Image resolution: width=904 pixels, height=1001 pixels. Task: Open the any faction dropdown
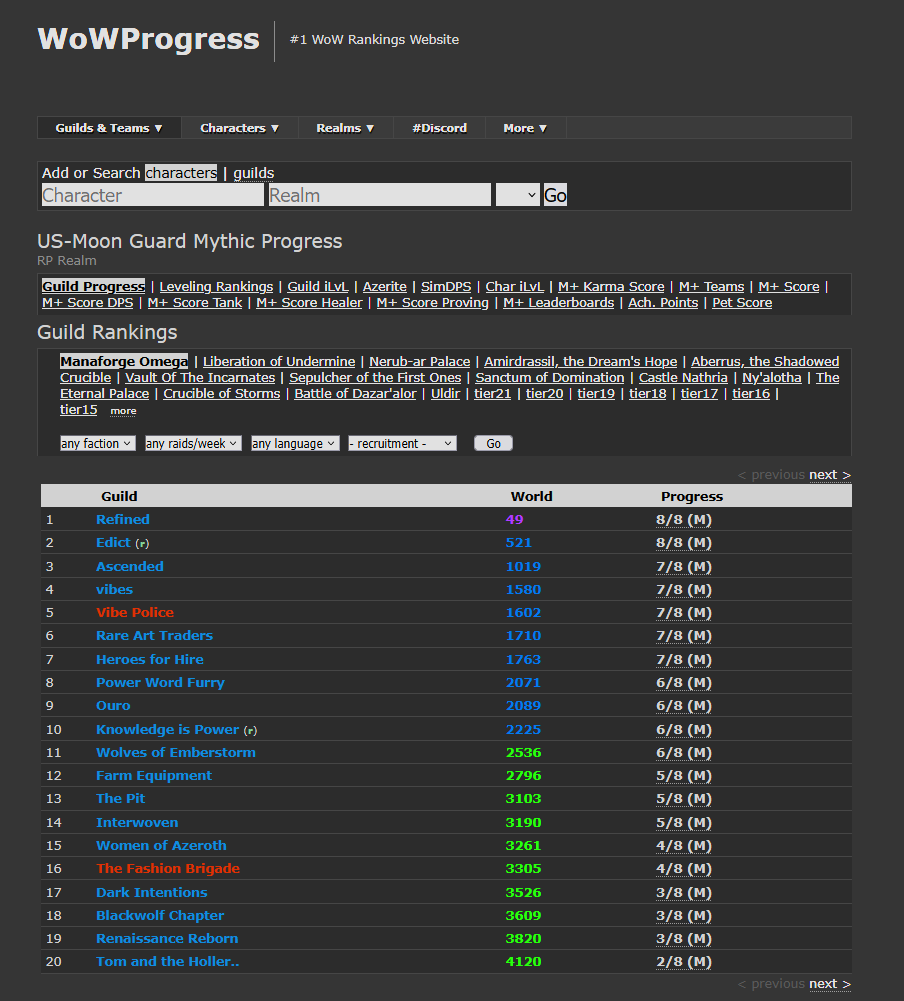[98, 443]
